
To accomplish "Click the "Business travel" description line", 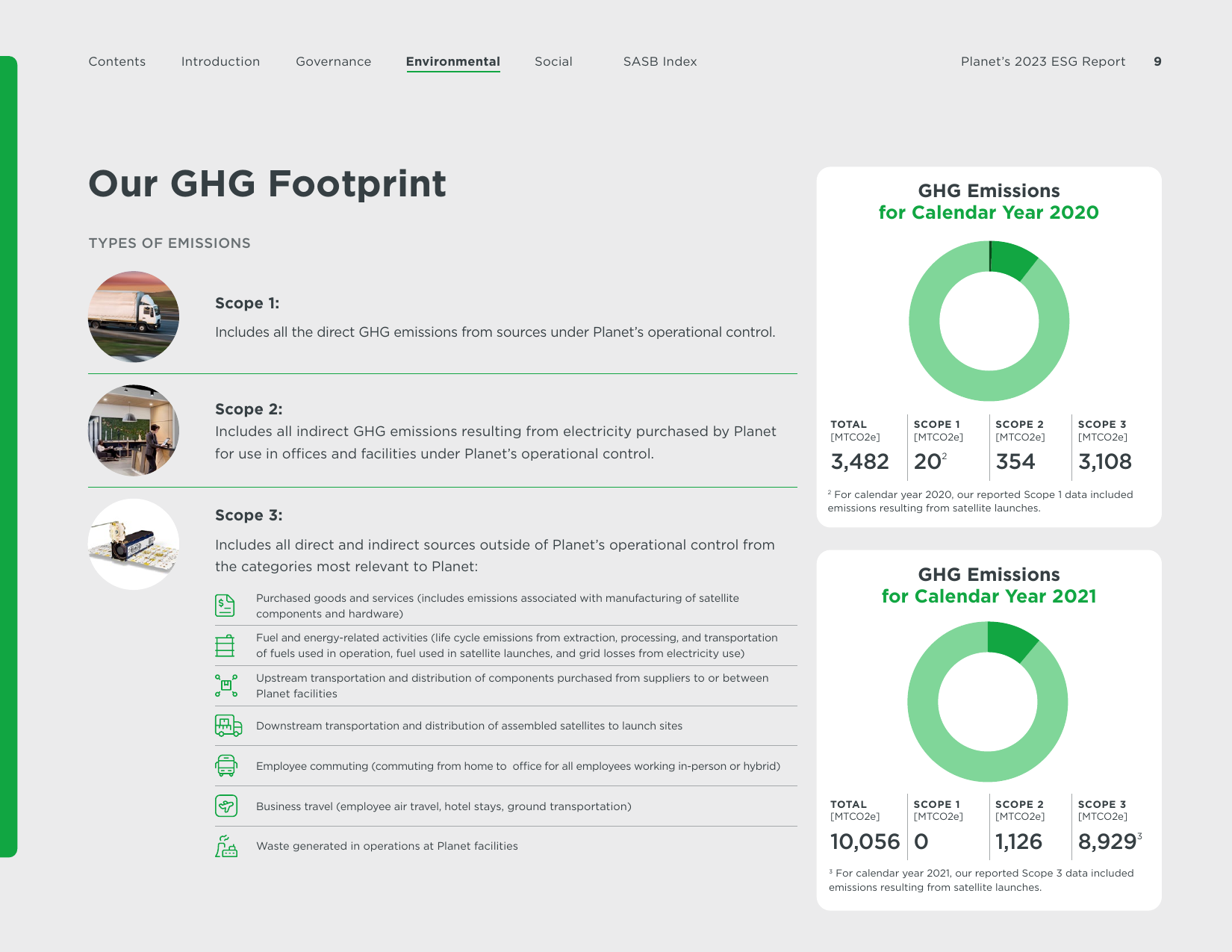I will pos(444,806).
